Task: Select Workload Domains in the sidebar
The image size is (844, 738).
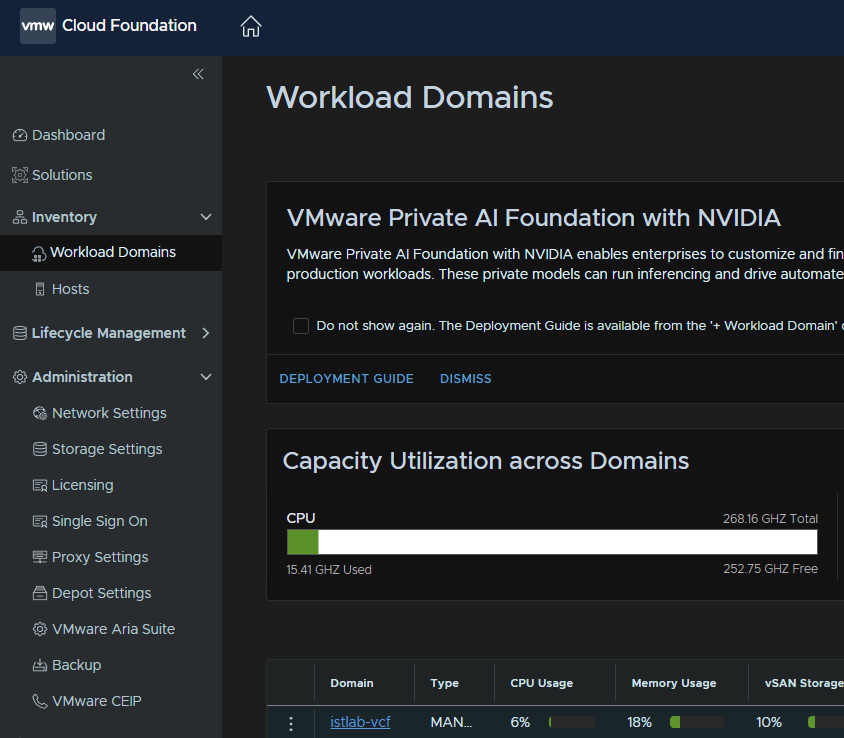Action: 111,252
